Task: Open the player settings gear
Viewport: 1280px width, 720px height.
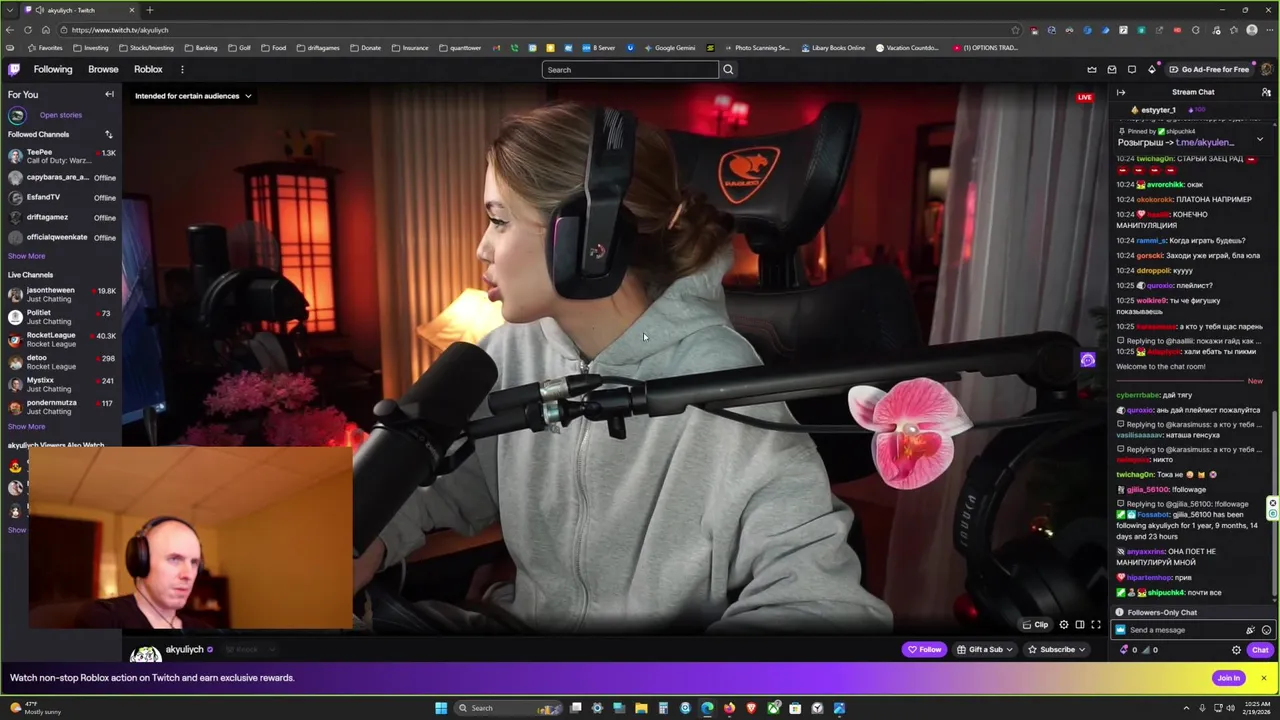Action: (1064, 625)
